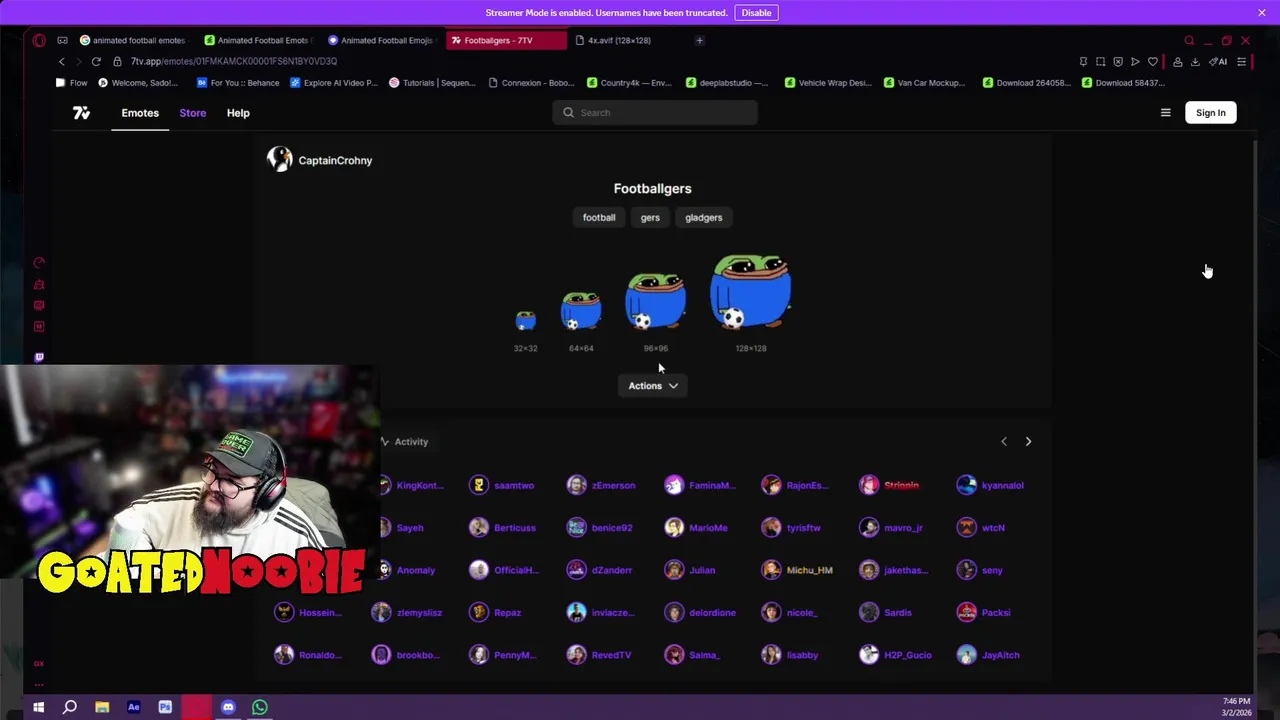Click the snapshot icon in the address bar
Screen dimensions: 1280x720
coord(1100,62)
